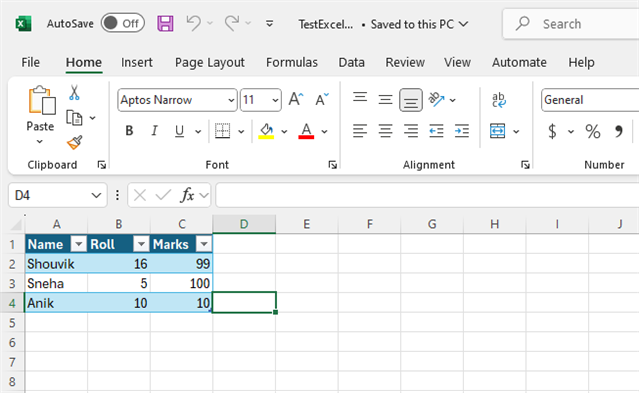Apply accounting dollar format
Image resolution: width=639 pixels, height=393 pixels.
click(x=552, y=131)
